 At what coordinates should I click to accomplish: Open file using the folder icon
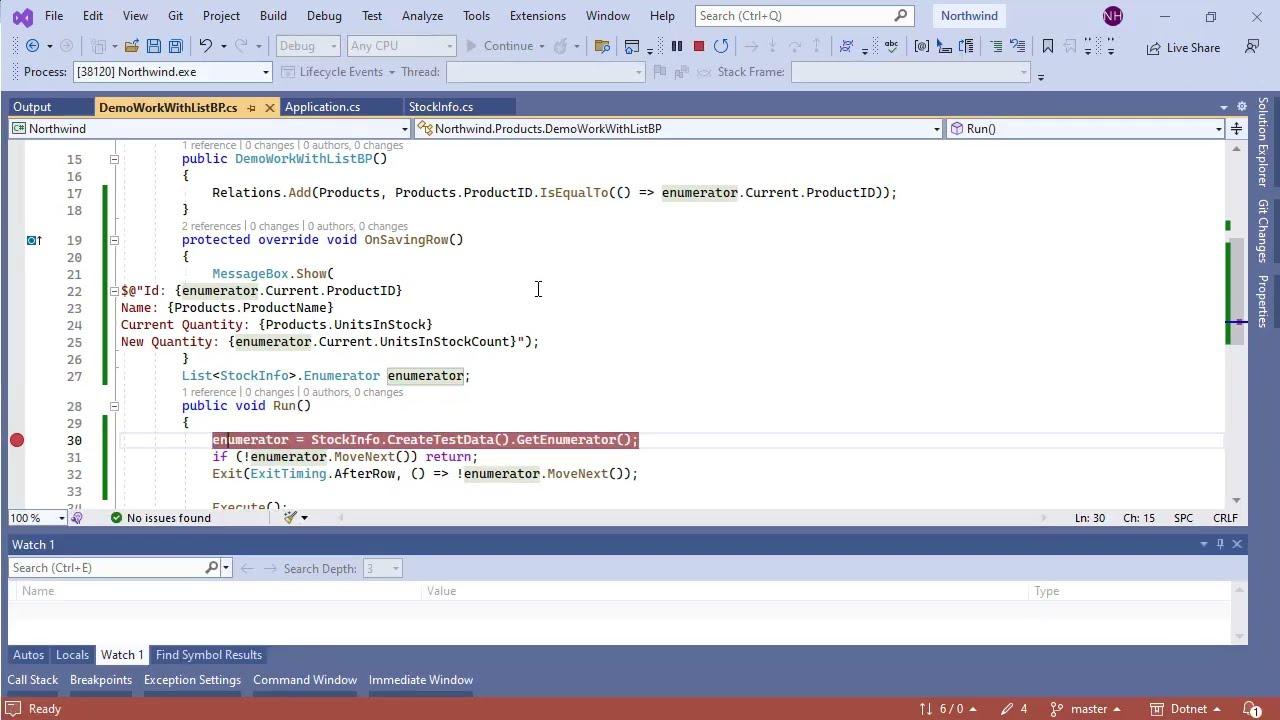click(x=131, y=46)
